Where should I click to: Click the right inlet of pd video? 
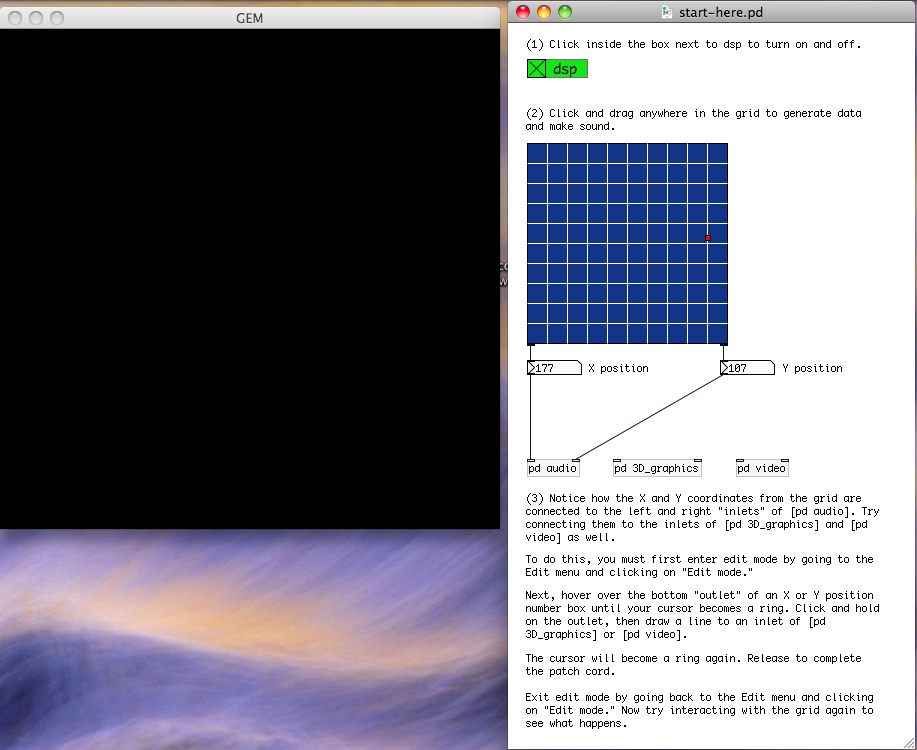coord(785,461)
